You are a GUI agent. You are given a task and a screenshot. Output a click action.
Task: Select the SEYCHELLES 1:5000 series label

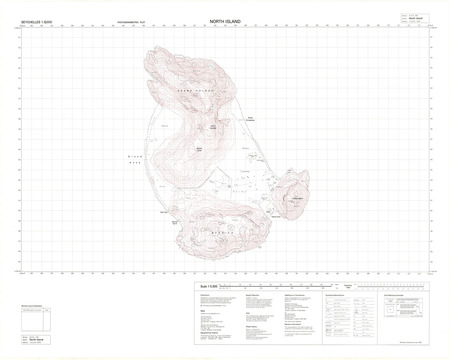(36, 22)
